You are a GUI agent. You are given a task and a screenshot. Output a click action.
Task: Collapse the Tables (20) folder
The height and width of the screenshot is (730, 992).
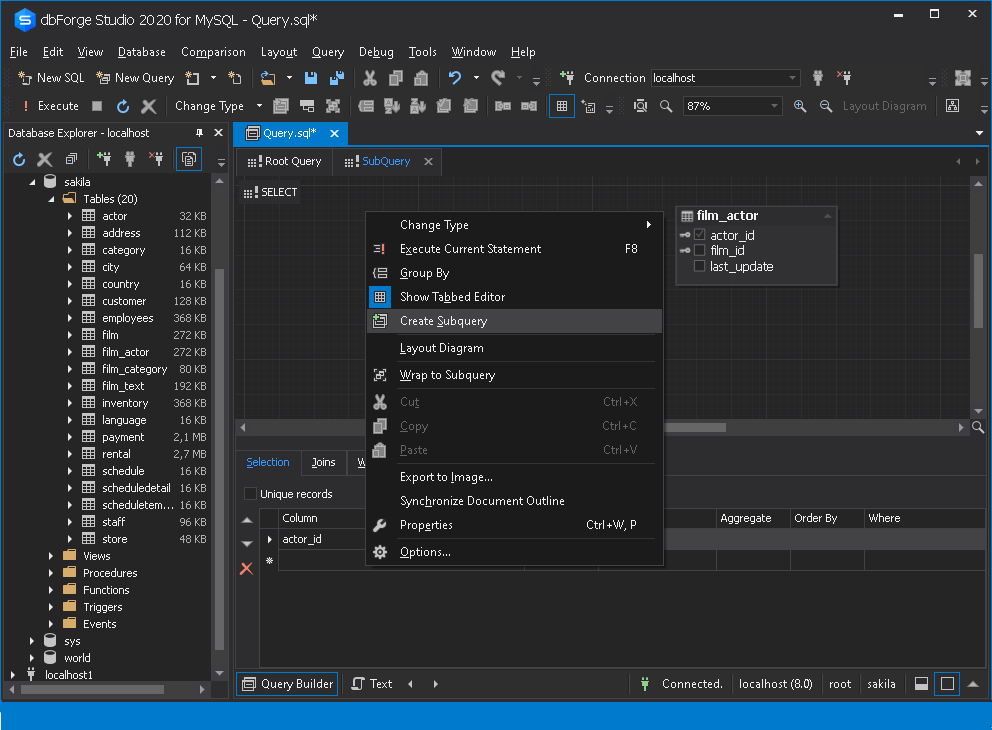51,199
